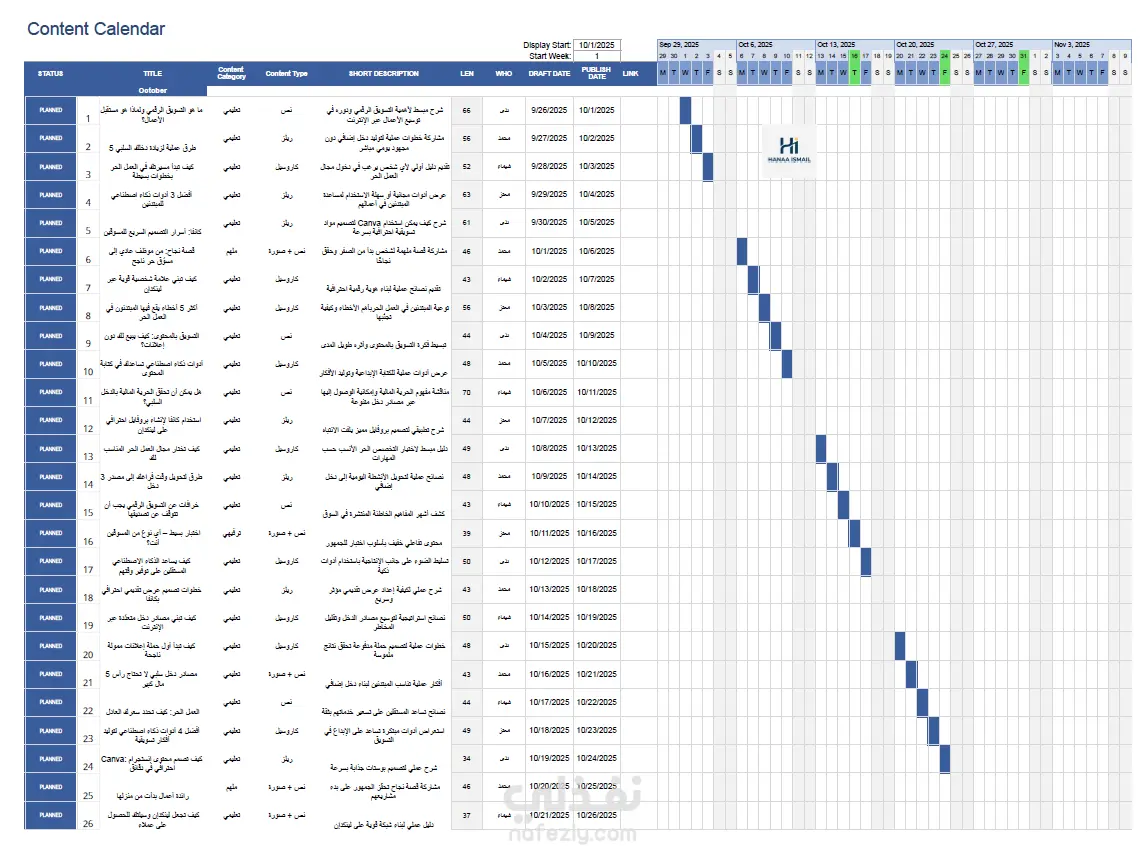Select the Display Start date field
The image size is (1145, 846).
point(597,45)
